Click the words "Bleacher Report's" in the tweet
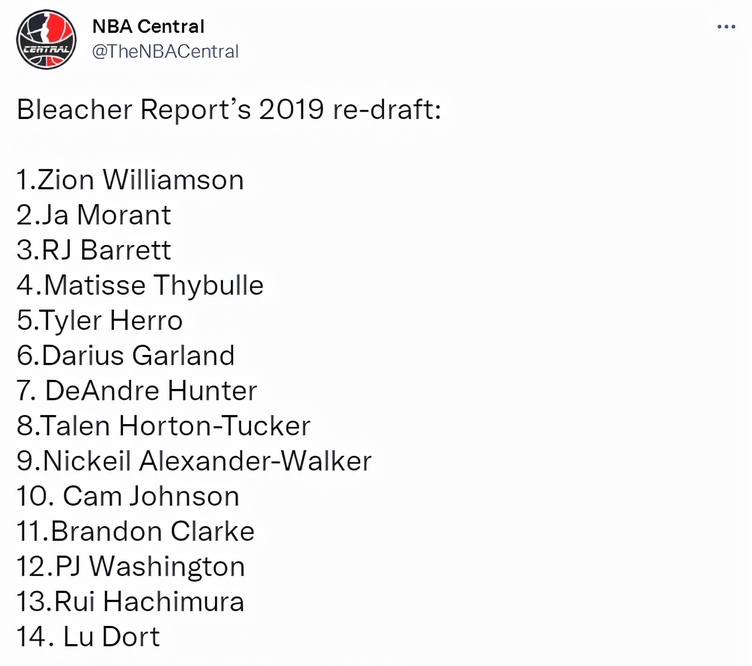The image size is (752, 666). (134, 109)
